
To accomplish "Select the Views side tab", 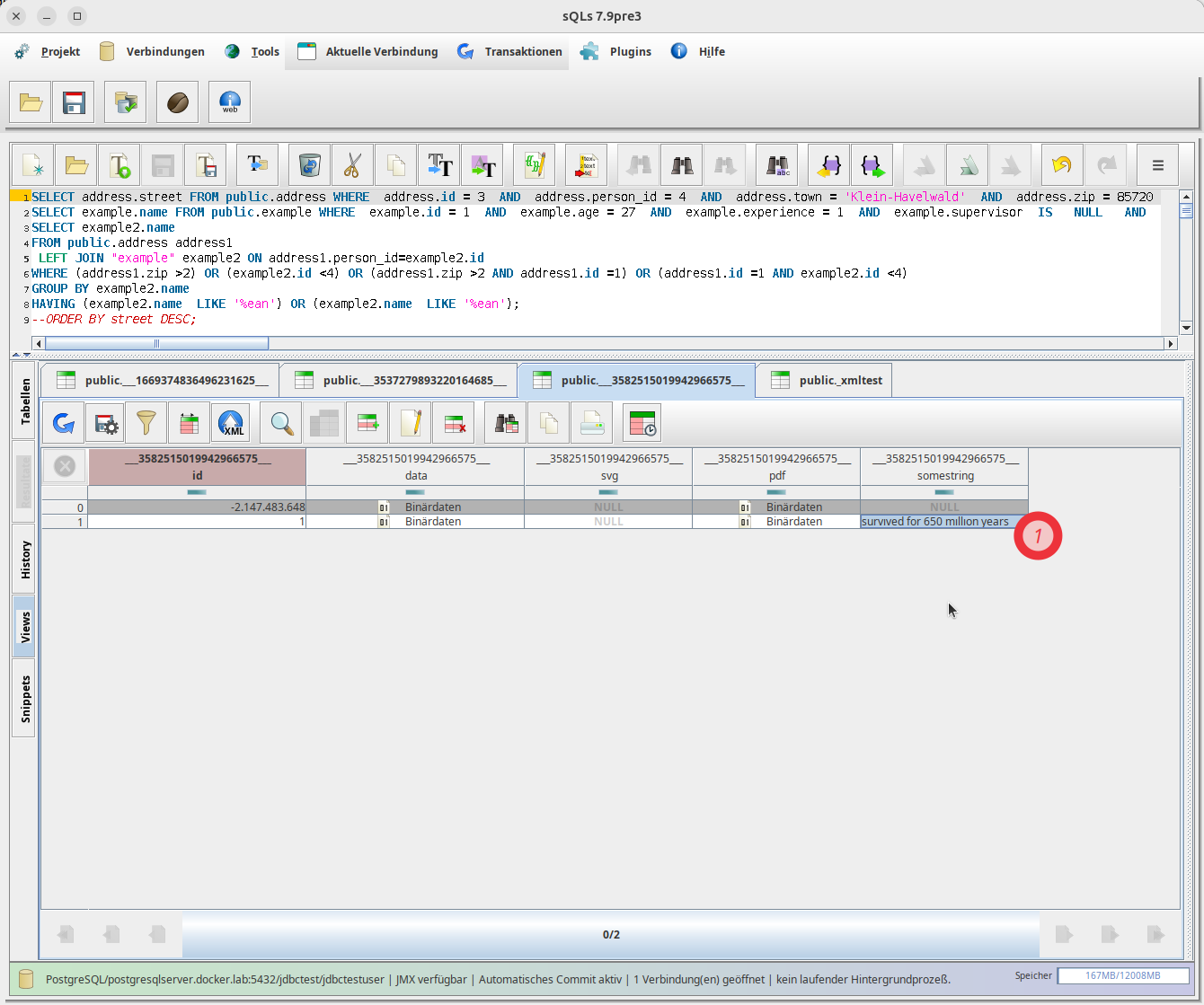I will click(x=24, y=626).
